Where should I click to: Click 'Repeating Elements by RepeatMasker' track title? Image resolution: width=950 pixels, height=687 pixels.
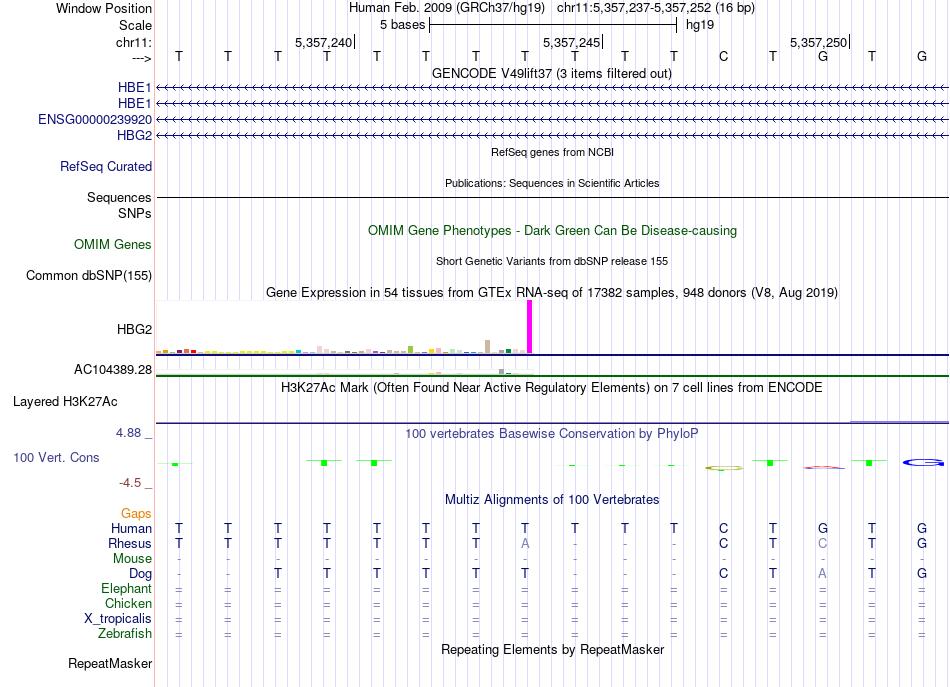click(553, 649)
